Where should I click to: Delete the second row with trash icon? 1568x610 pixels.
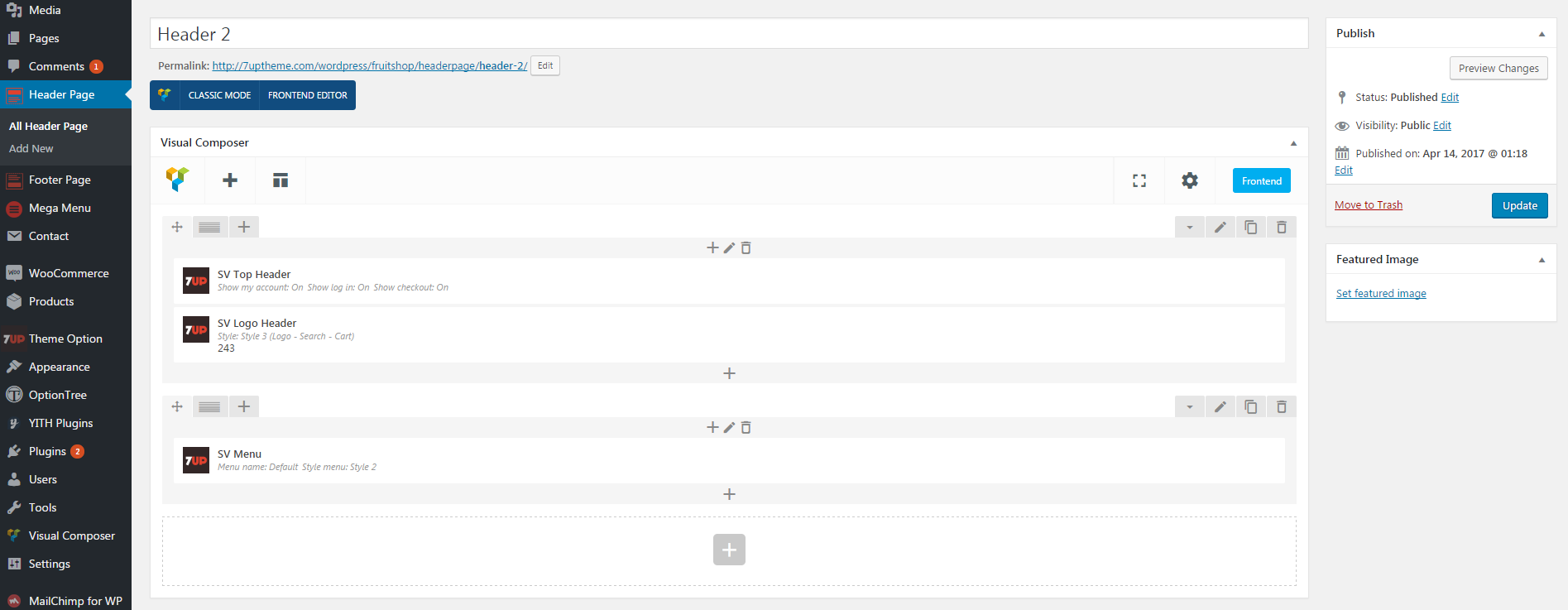click(1281, 406)
